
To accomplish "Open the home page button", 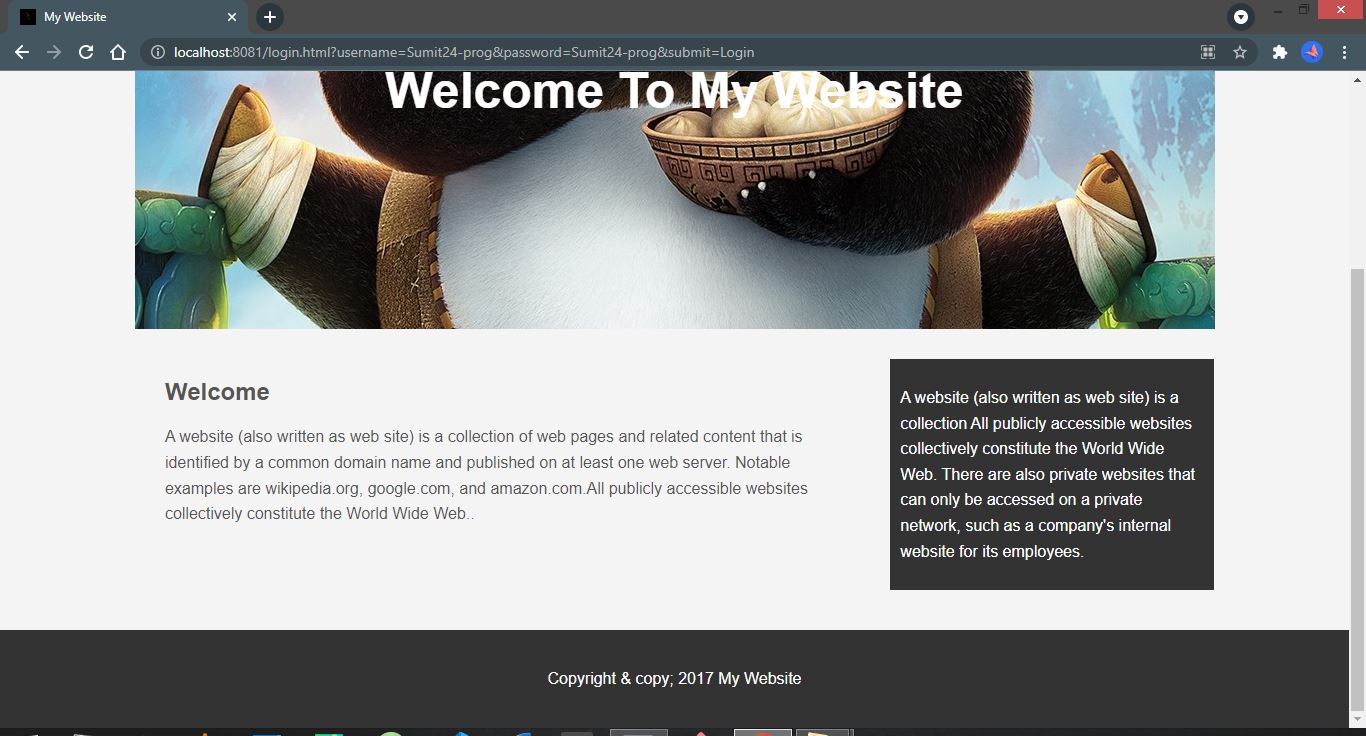I will click(118, 52).
